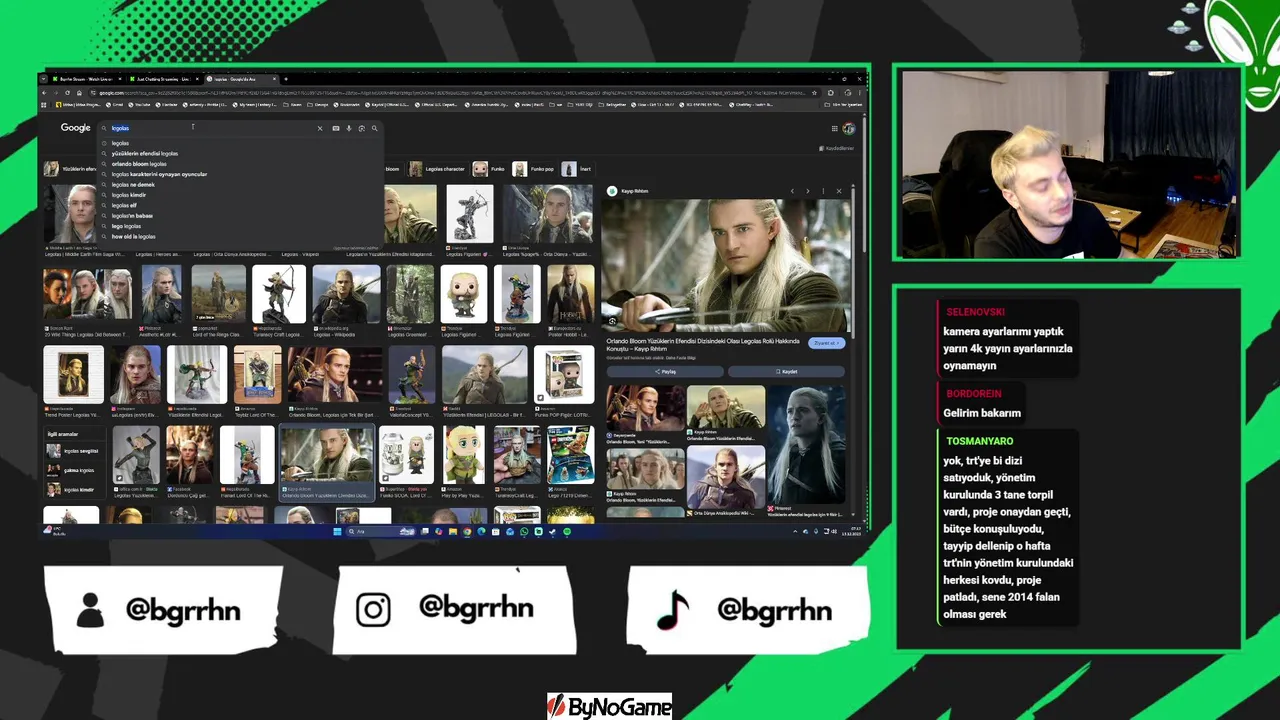
Task: Open Spotify from the taskbar
Action: pos(567,532)
